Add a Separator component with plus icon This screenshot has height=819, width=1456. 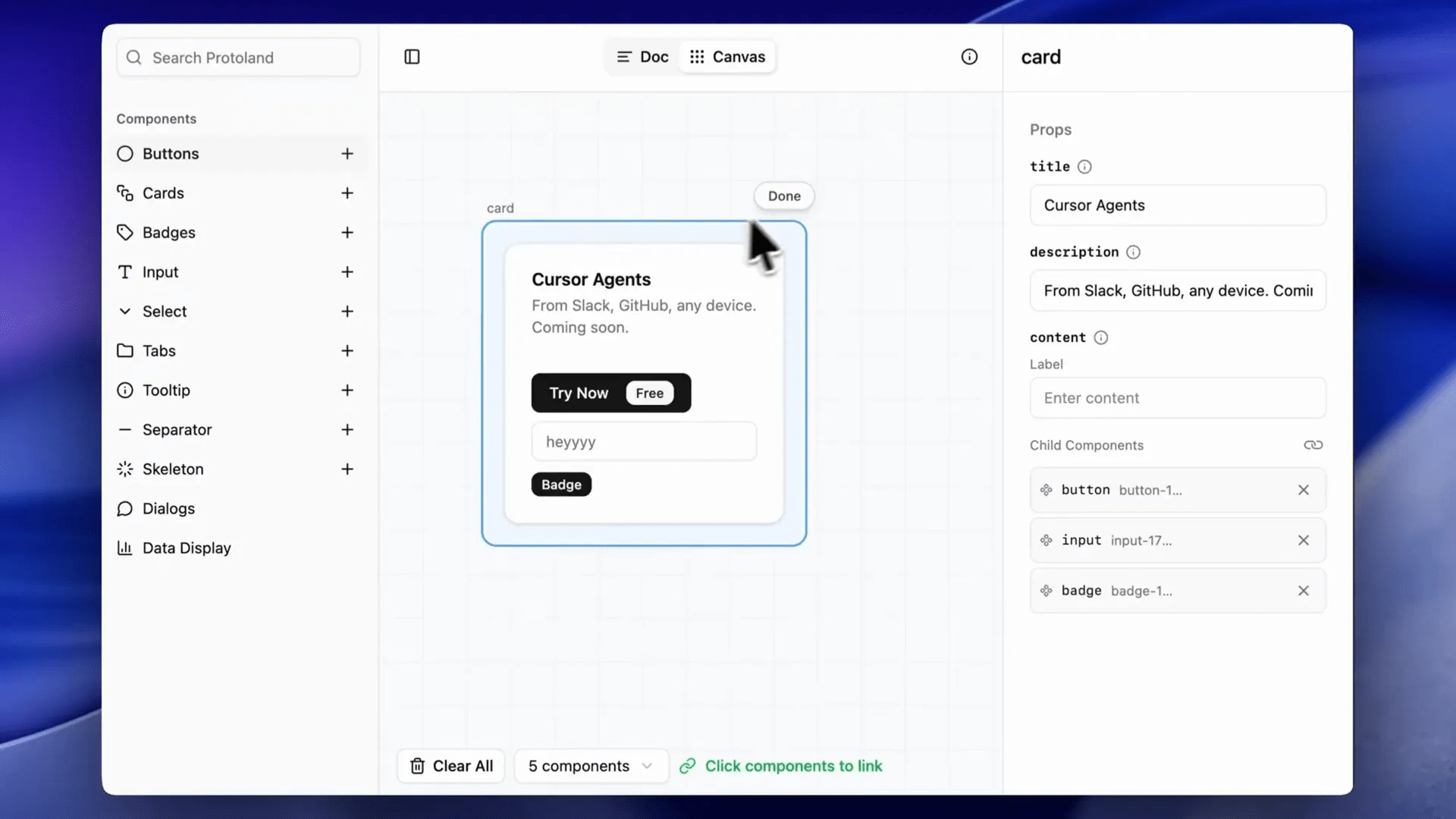[347, 430]
